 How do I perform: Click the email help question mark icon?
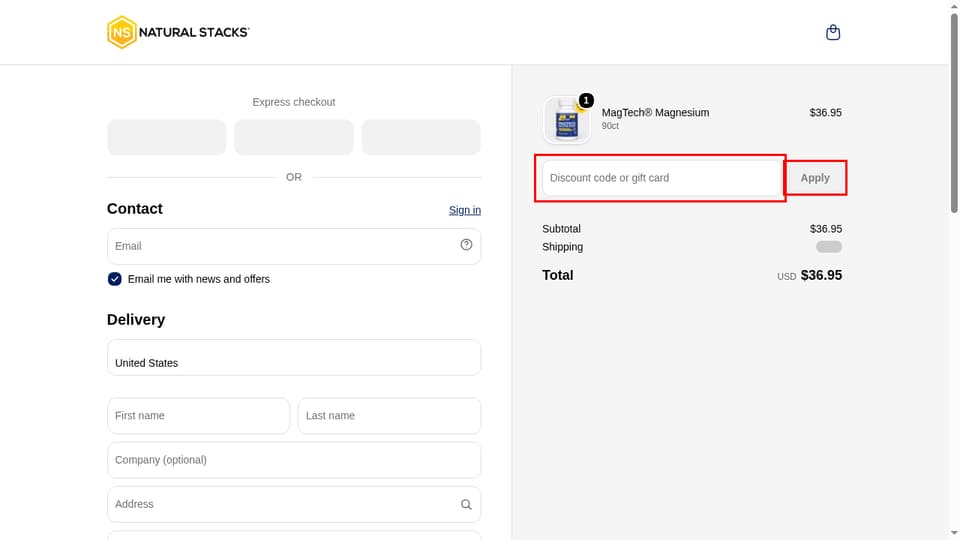[x=466, y=245]
